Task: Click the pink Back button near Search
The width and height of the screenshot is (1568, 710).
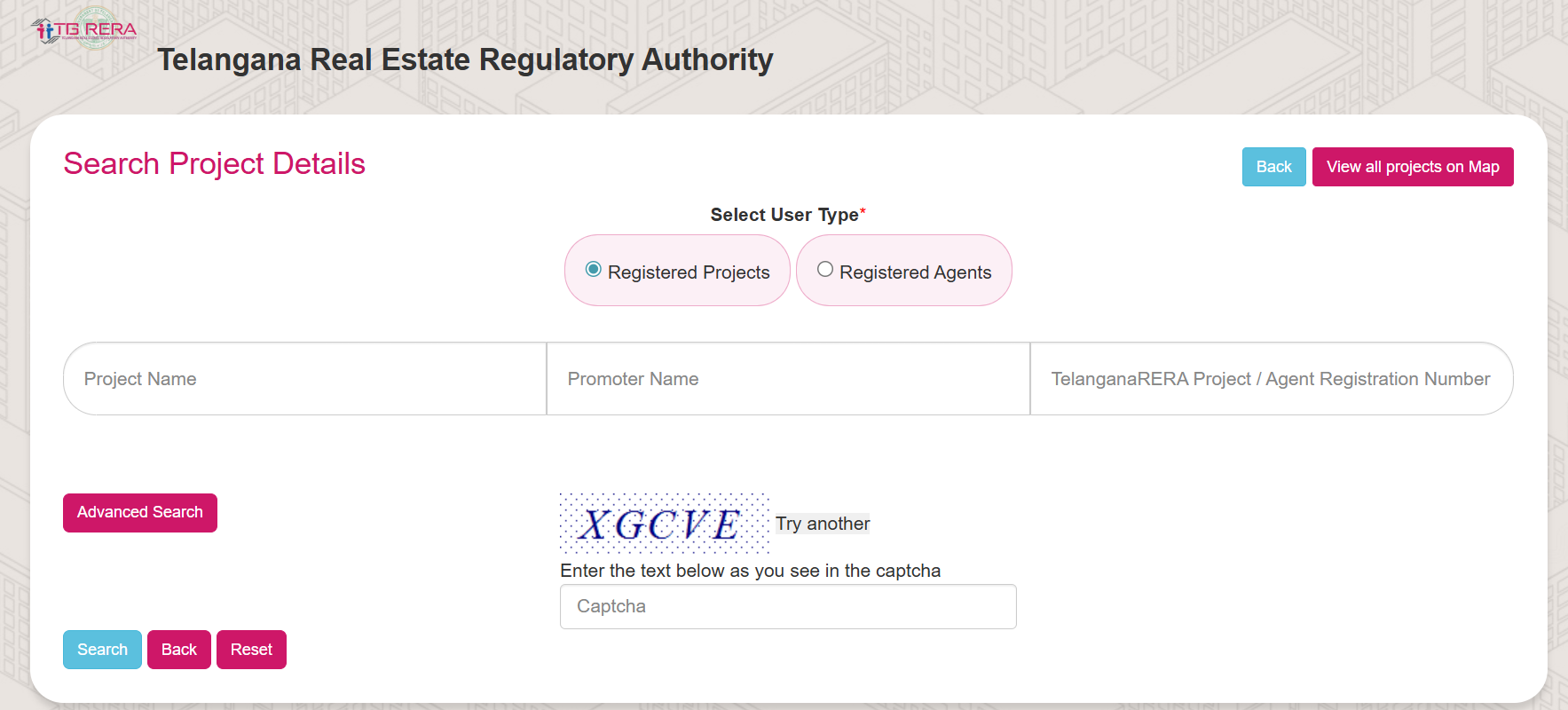Action: click(179, 650)
